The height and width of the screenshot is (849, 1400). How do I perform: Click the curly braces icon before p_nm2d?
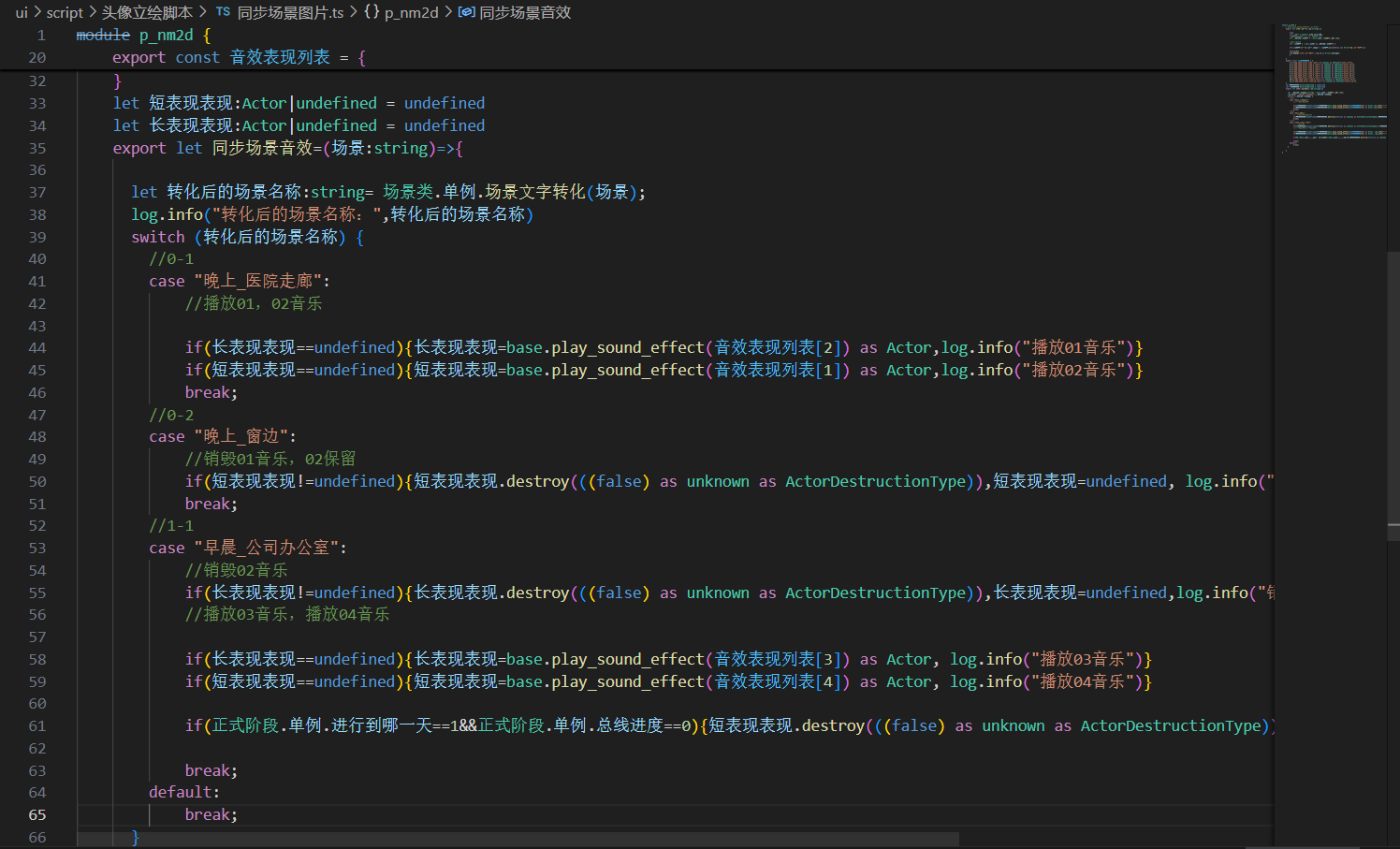372,12
